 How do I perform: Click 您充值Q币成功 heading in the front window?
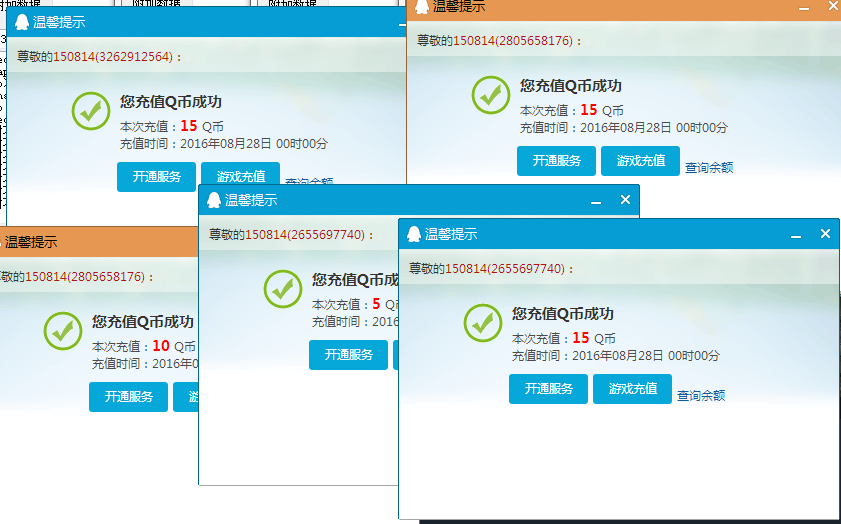[x=563, y=314]
